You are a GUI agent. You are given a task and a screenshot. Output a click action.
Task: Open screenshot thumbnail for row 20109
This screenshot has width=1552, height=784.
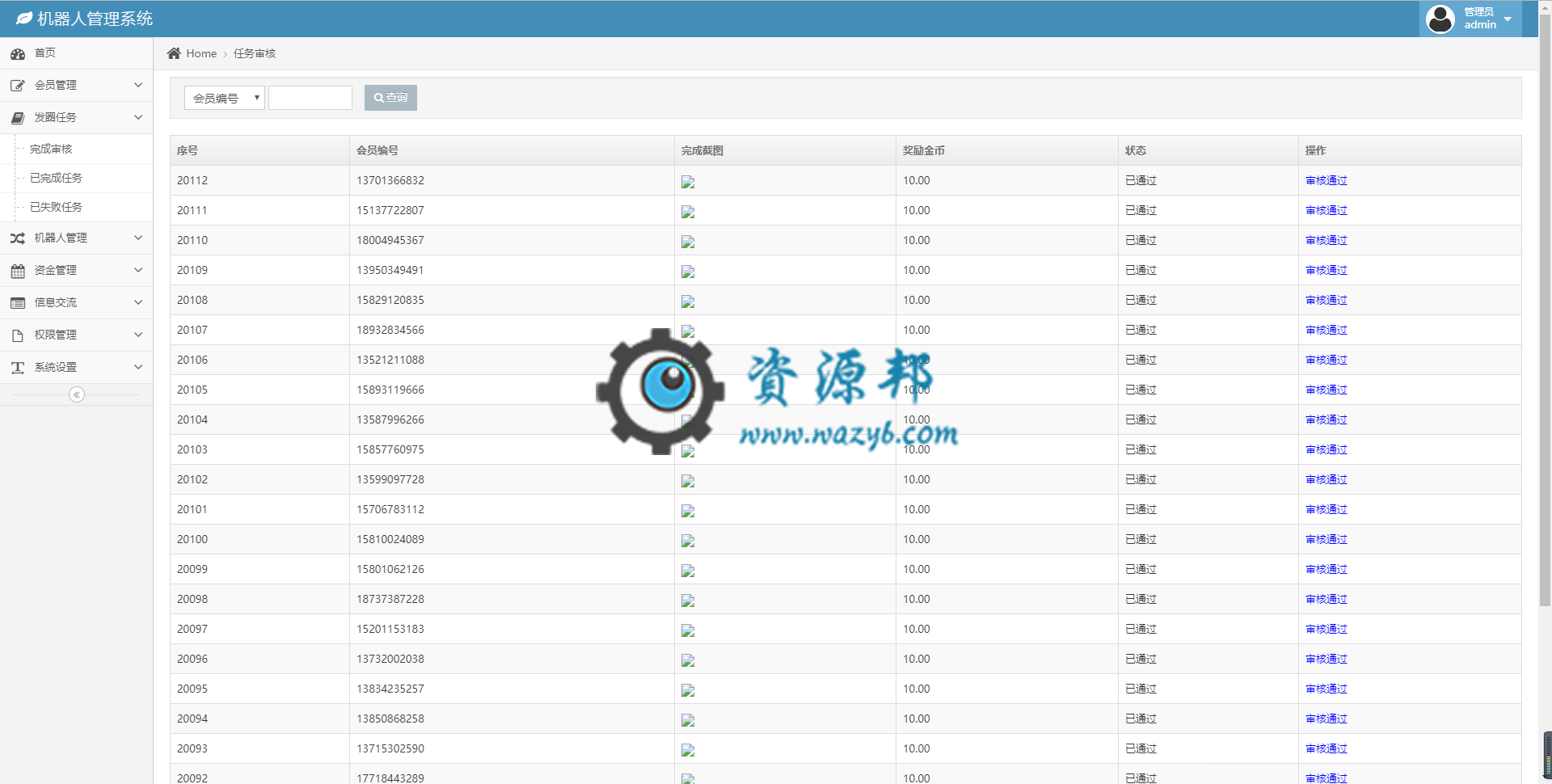click(x=688, y=272)
